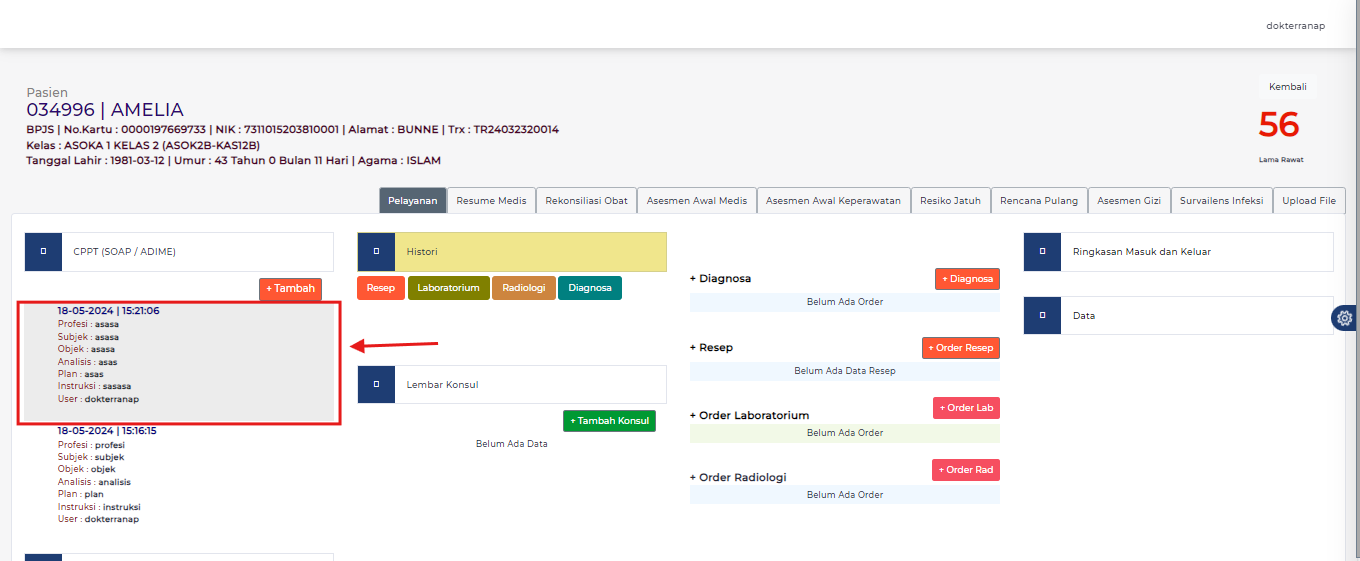Select the CPPT entry dated 18-05-2024 15:21:06
1360x561 pixels.
coord(178,362)
